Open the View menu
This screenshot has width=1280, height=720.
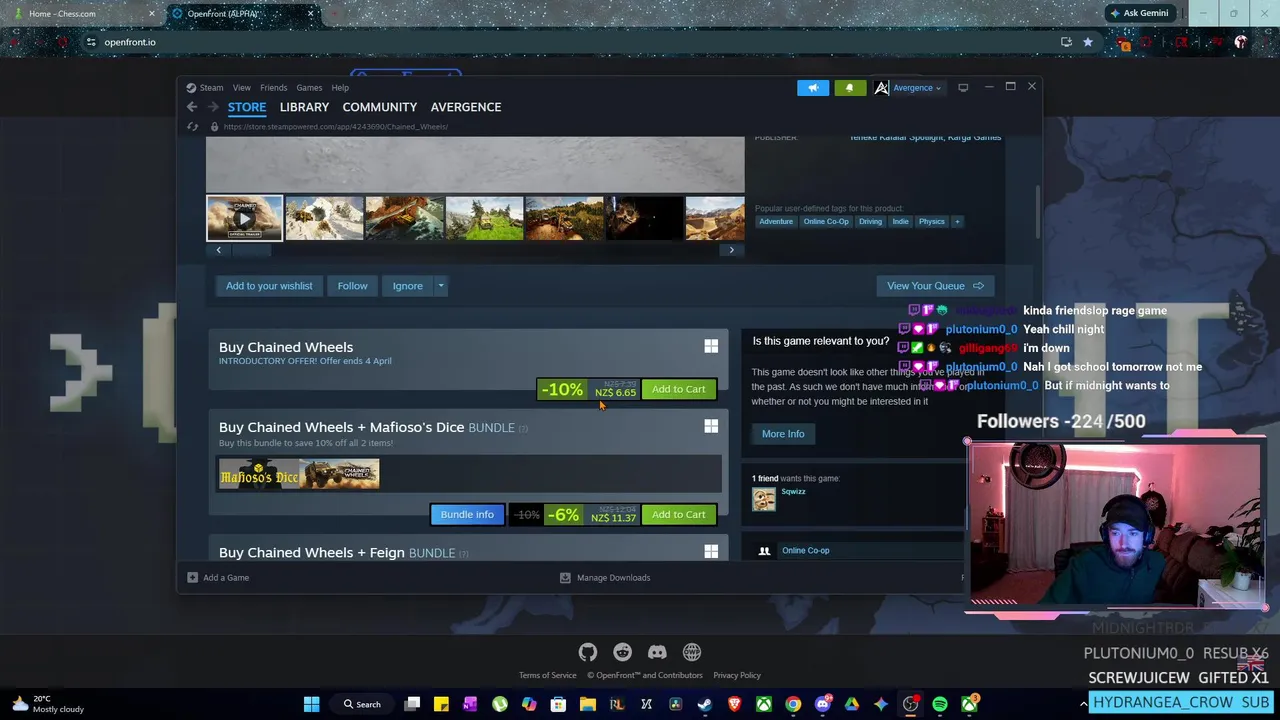coord(242,88)
